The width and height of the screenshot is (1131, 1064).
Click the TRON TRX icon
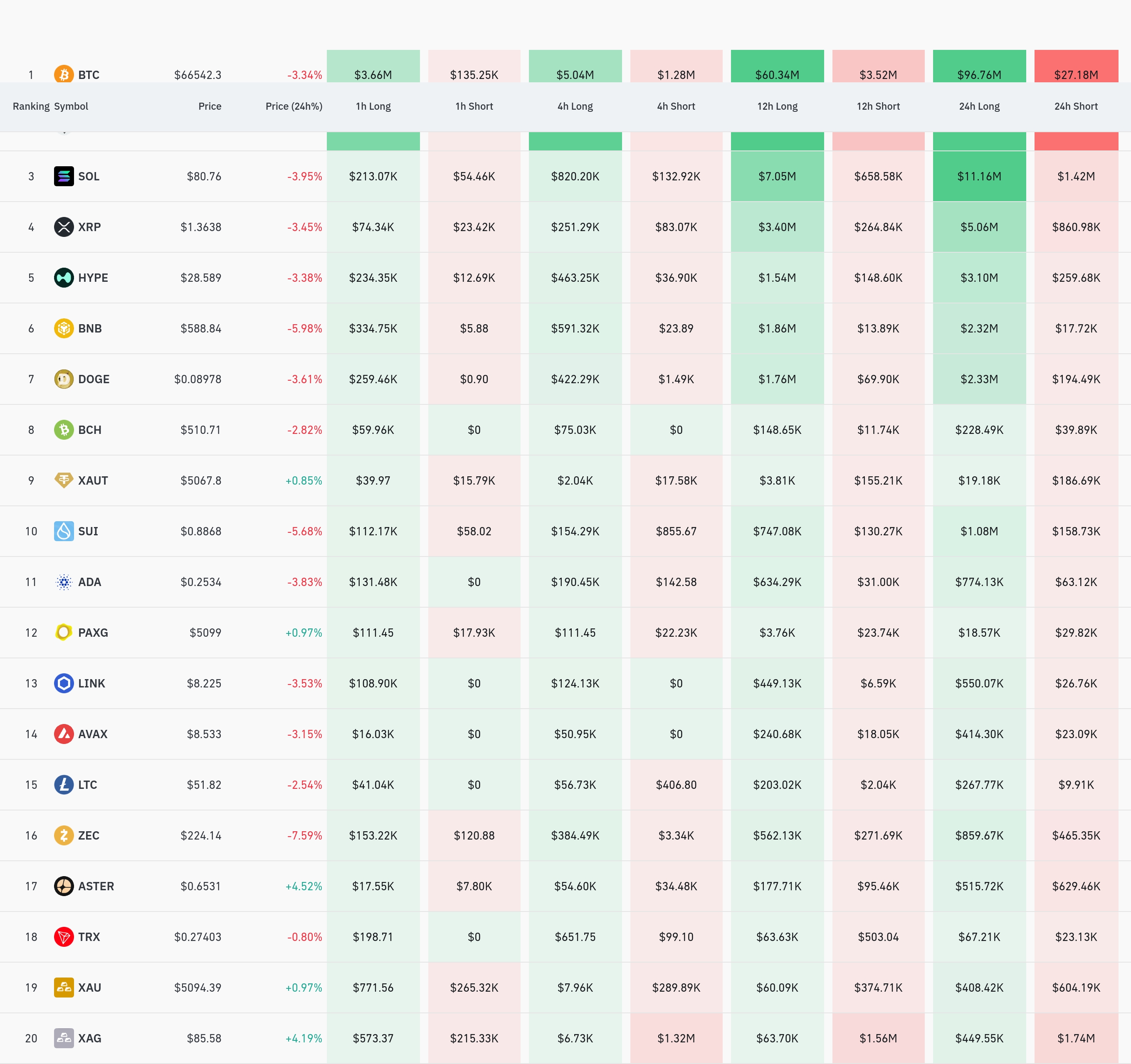(64, 937)
